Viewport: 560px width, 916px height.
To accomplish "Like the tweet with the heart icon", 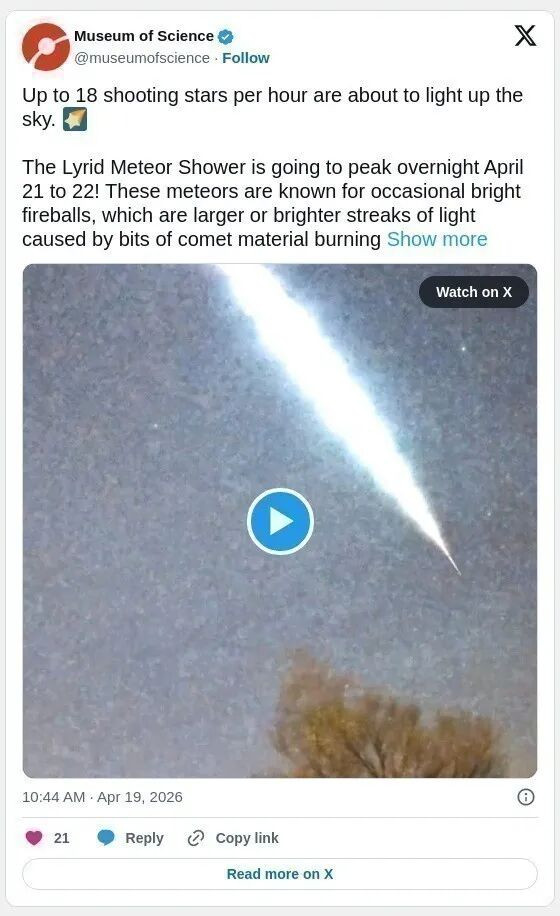I will (34, 838).
